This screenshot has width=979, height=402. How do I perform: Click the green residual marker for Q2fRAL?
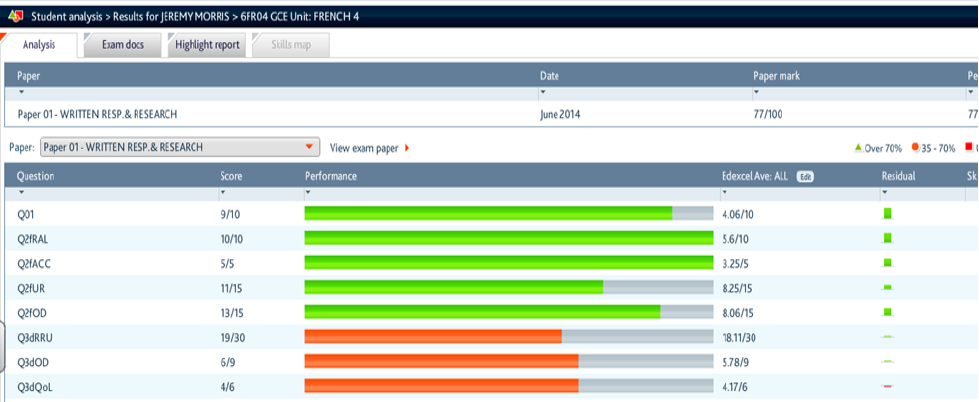tap(887, 238)
